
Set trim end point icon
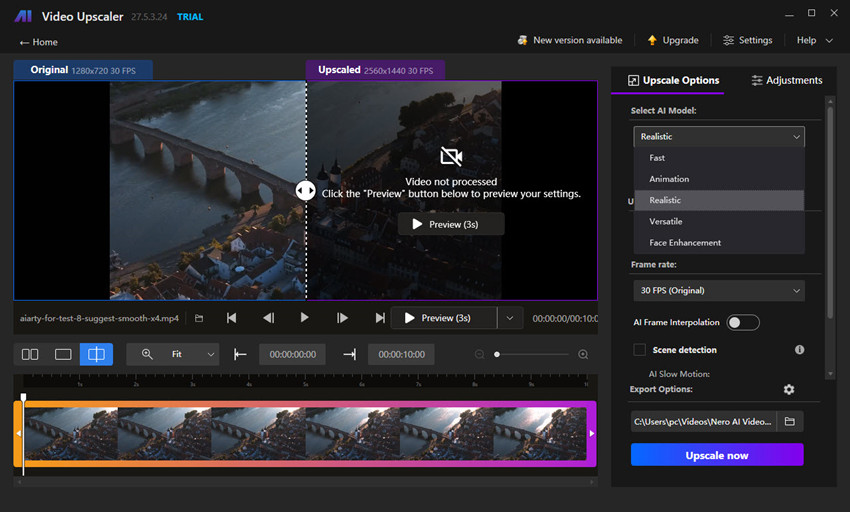350,354
